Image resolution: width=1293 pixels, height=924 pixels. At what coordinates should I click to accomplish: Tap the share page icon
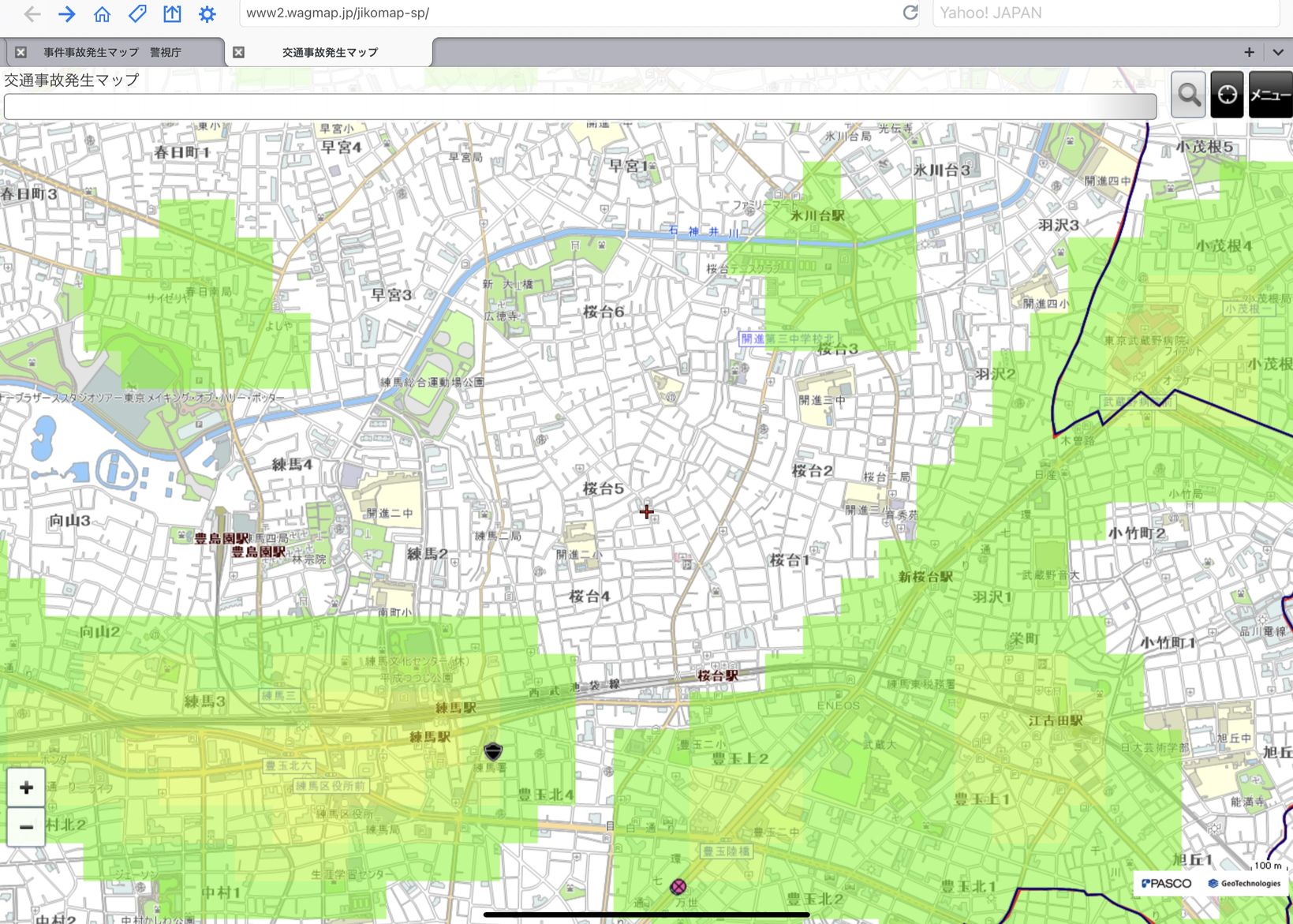coord(172,13)
